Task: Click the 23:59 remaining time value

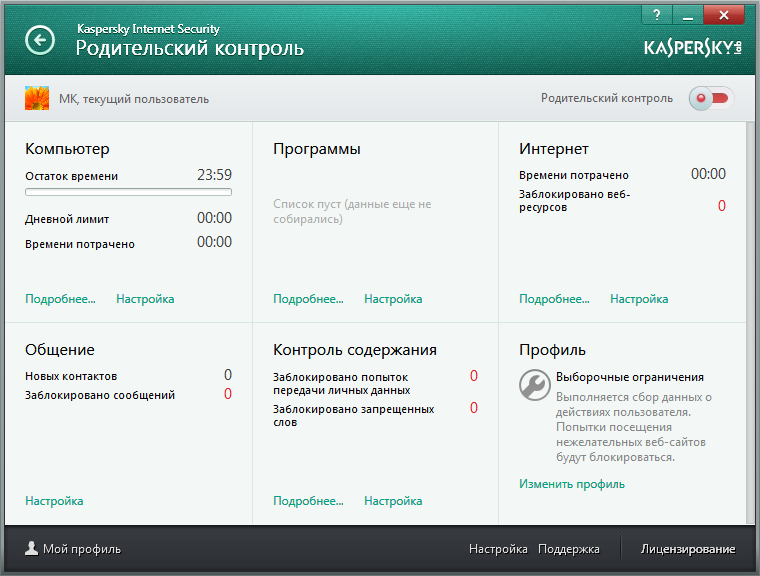Action: (x=214, y=175)
